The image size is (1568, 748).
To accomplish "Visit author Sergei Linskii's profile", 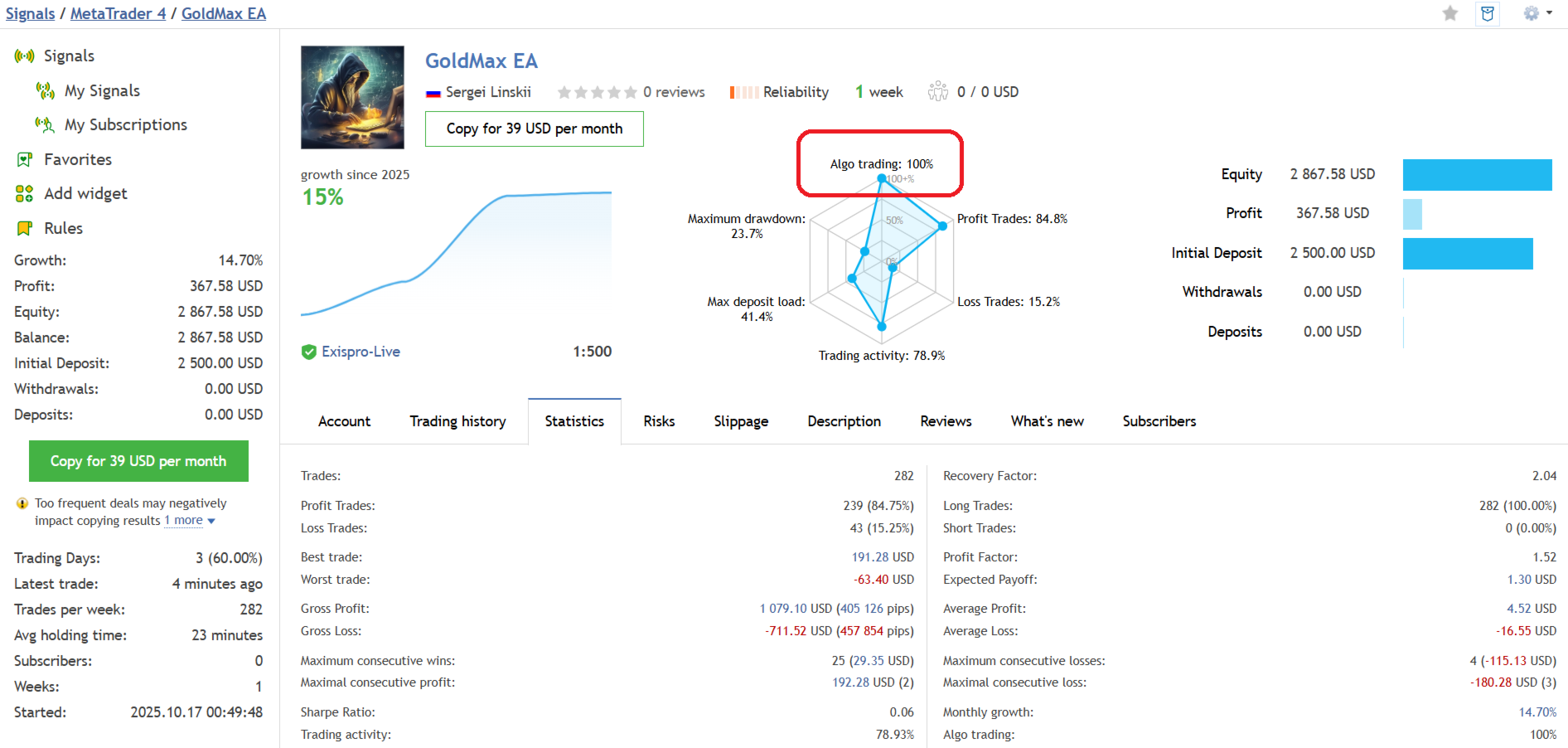I will coord(488,92).
